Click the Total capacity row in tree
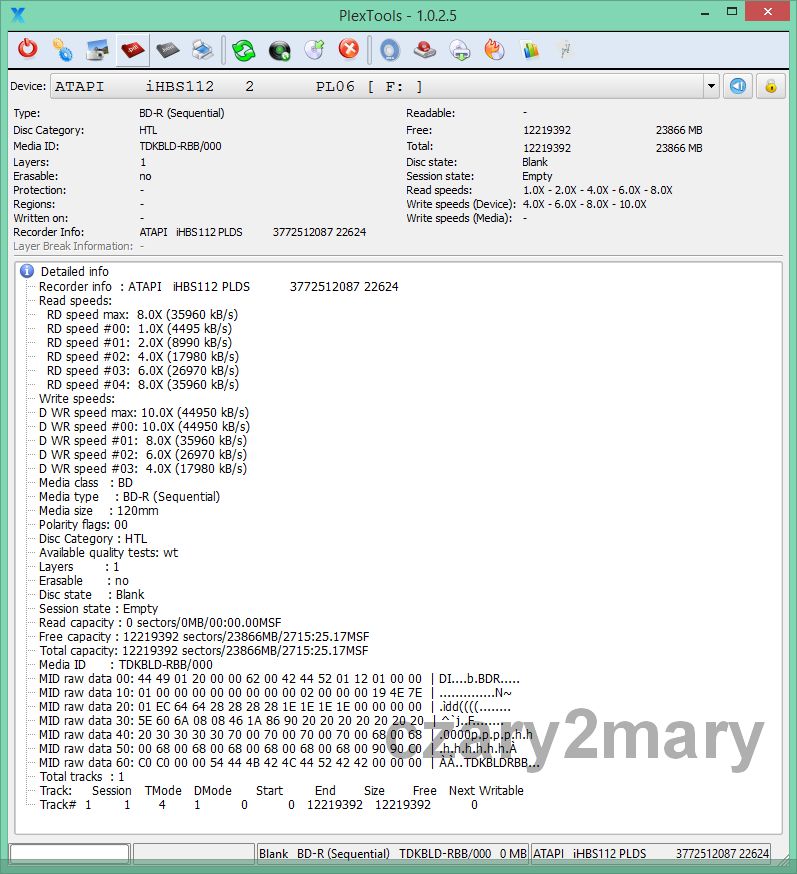 point(204,650)
